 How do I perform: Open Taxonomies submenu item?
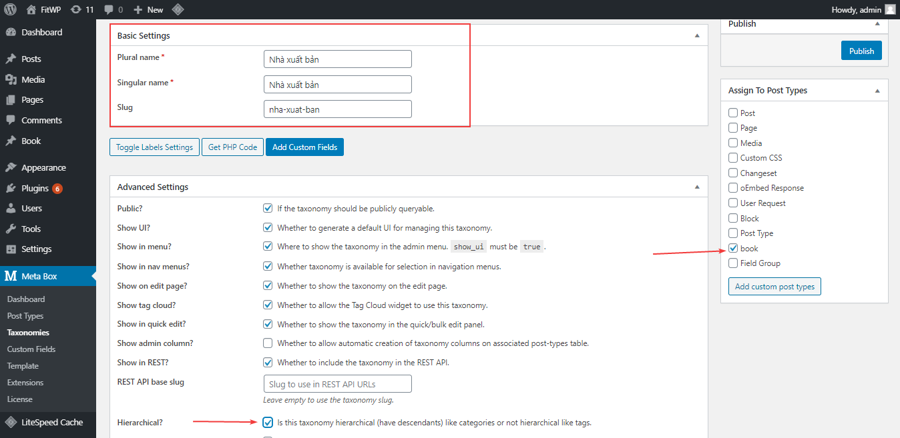(x=28, y=333)
